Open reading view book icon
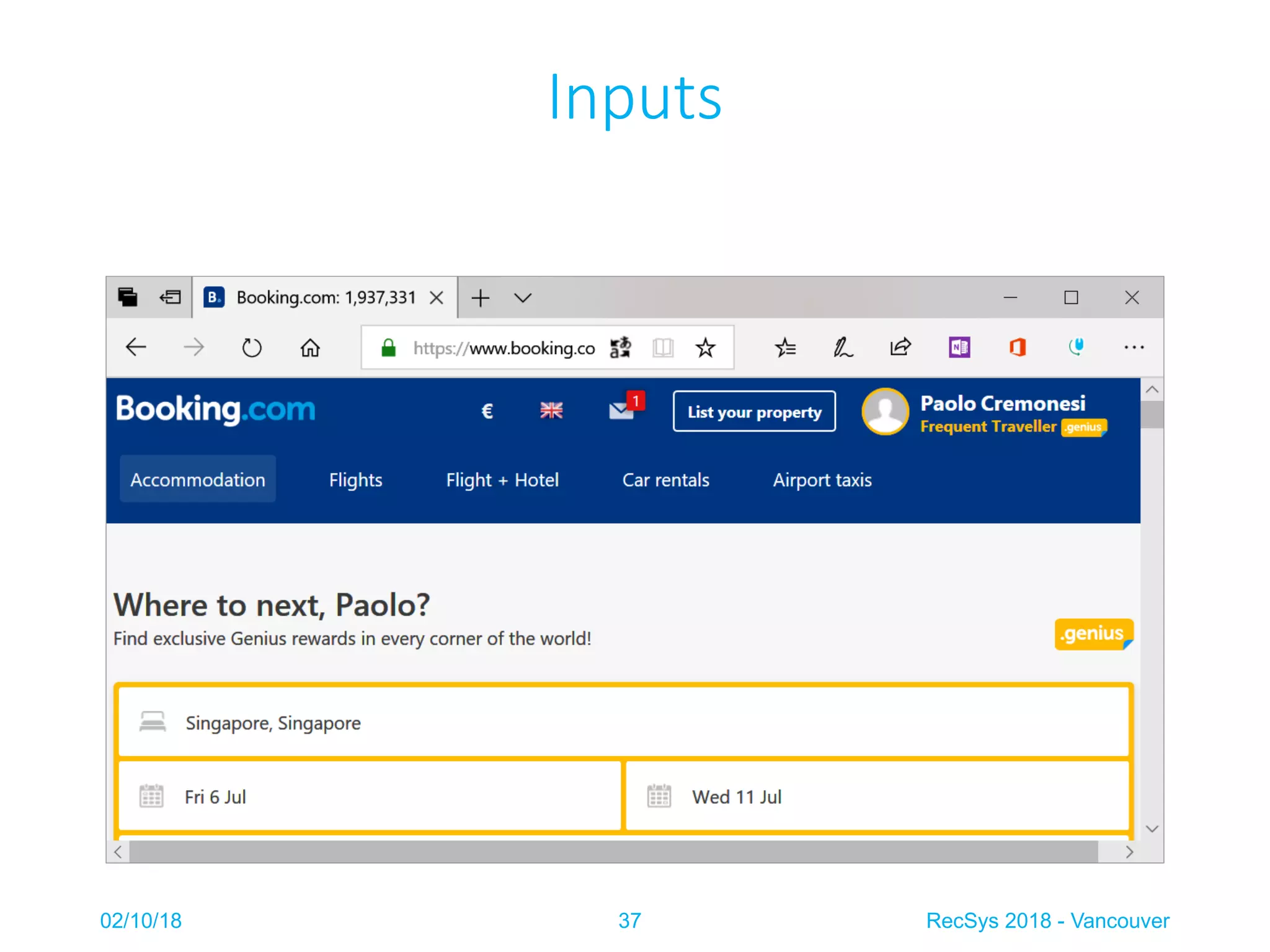1270x952 pixels. [662, 348]
